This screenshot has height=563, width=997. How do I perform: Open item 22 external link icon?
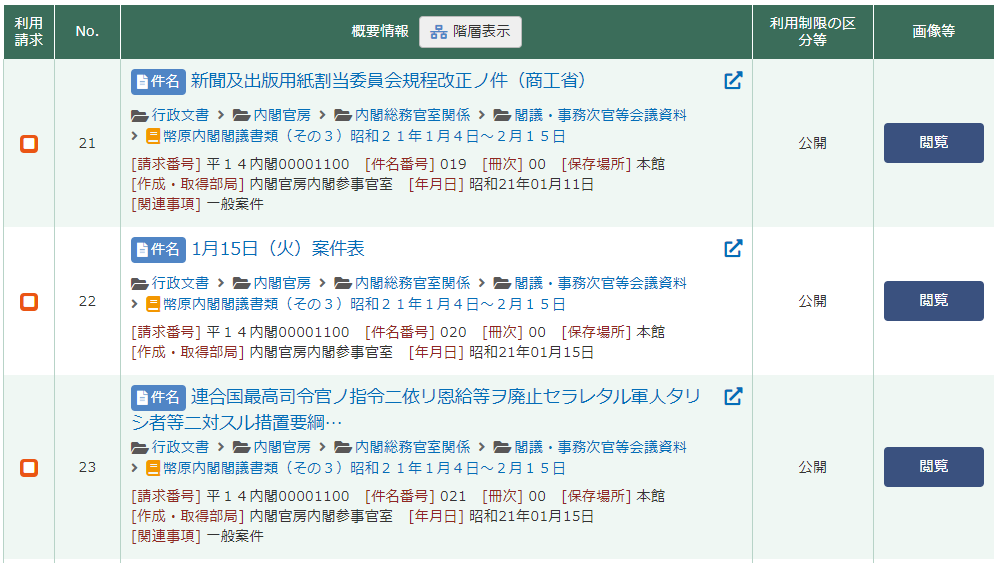point(733,249)
